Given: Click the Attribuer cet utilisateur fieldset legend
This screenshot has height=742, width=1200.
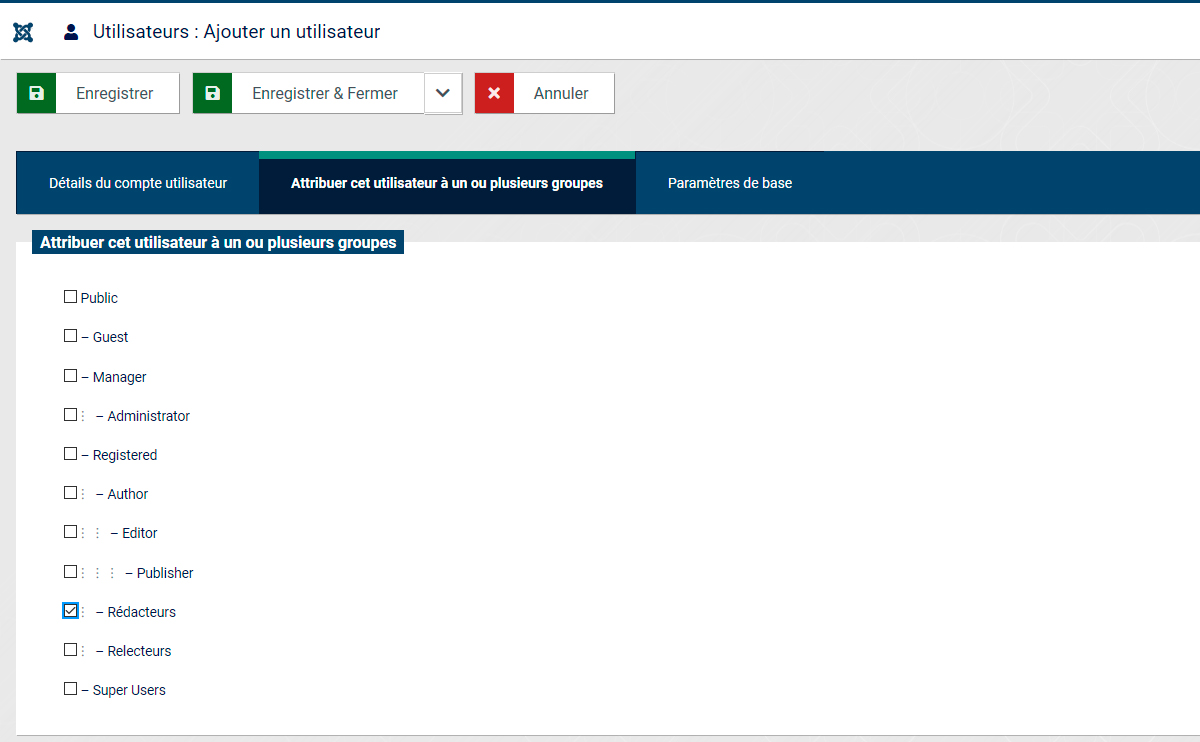Looking at the screenshot, I should click(x=218, y=243).
